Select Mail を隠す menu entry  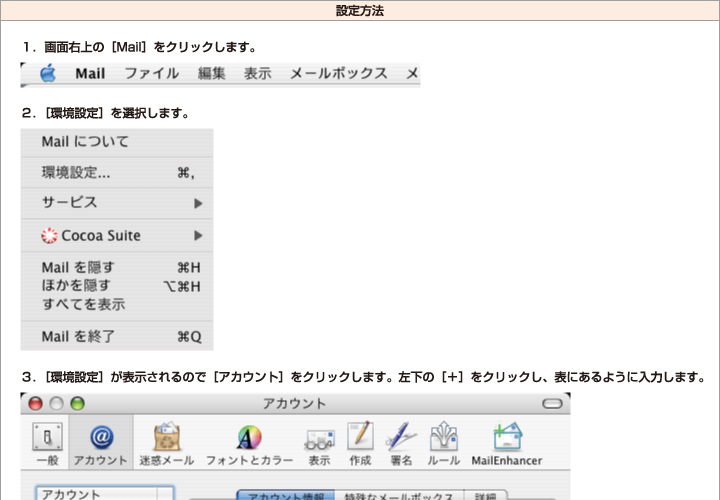(x=117, y=267)
